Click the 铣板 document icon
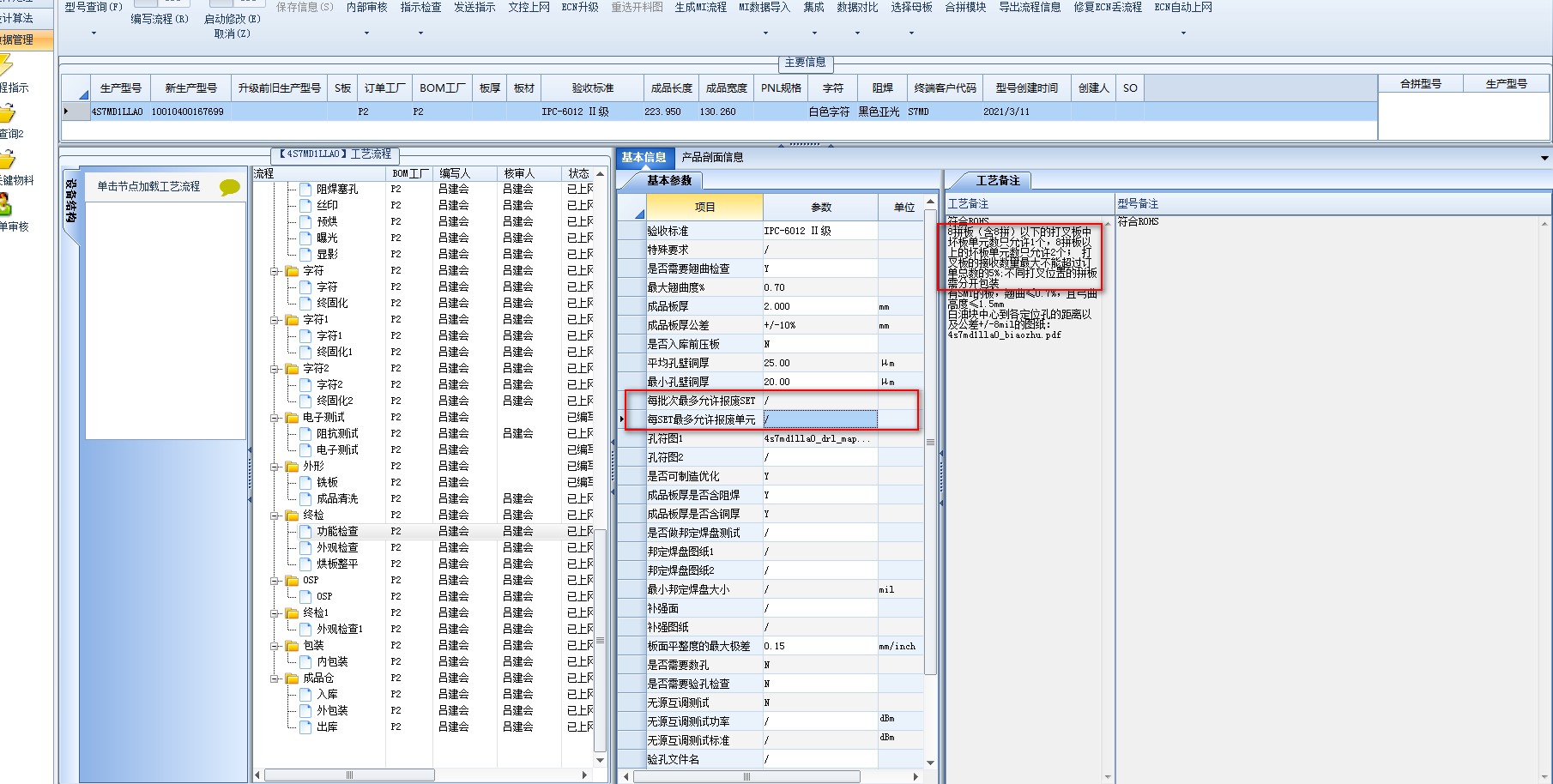Viewport: 1553px width, 784px height. pyautogui.click(x=305, y=483)
